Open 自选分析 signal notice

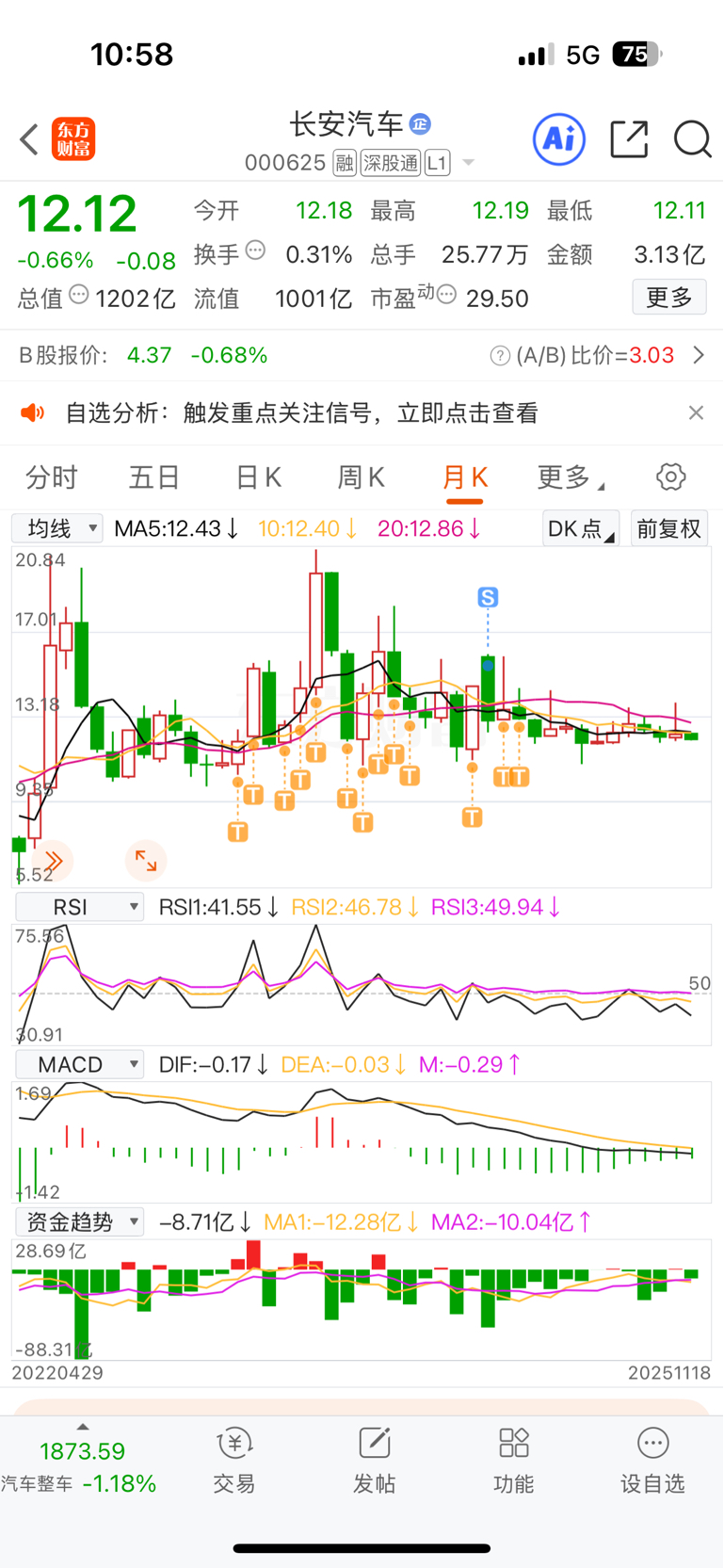(x=301, y=412)
